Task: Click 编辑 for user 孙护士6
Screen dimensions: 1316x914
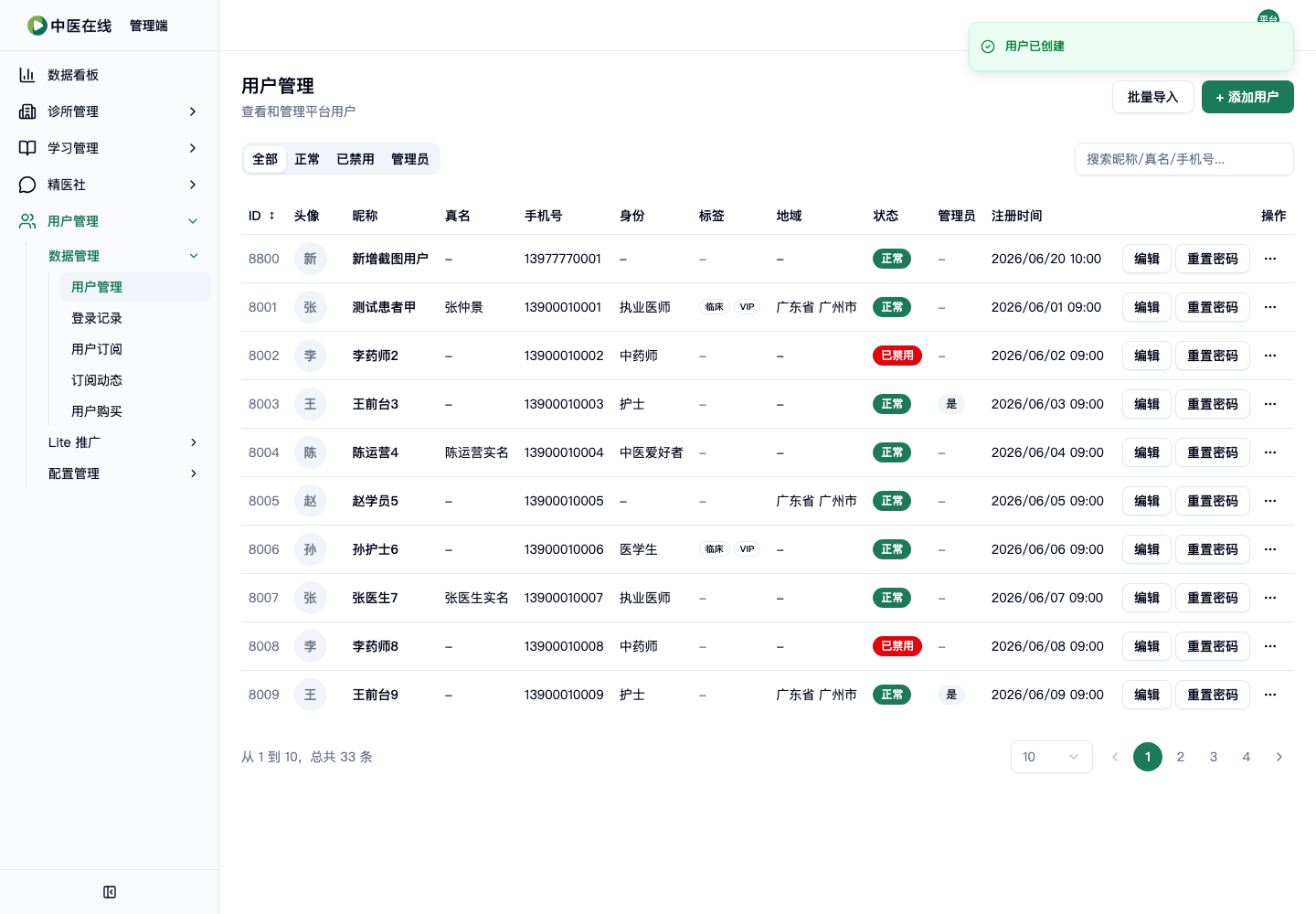Action: tap(1147, 549)
